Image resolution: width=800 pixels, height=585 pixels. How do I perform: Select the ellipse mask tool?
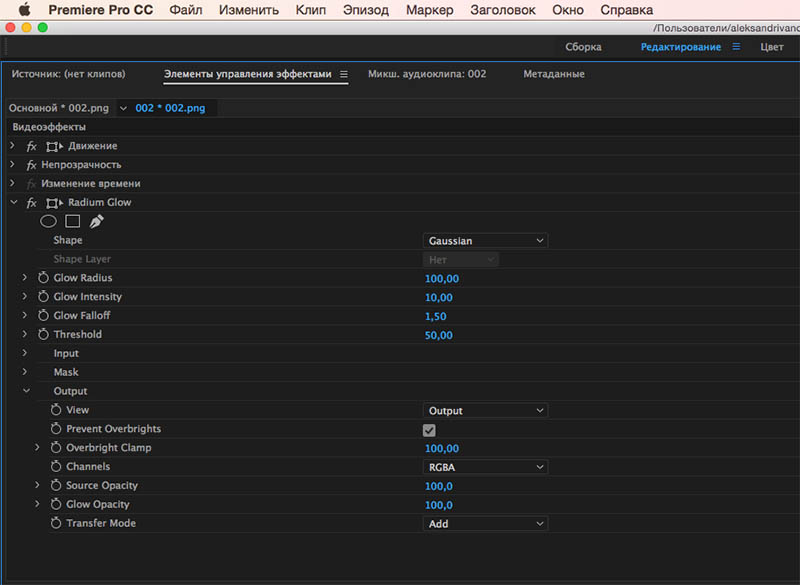coord(48,221)
